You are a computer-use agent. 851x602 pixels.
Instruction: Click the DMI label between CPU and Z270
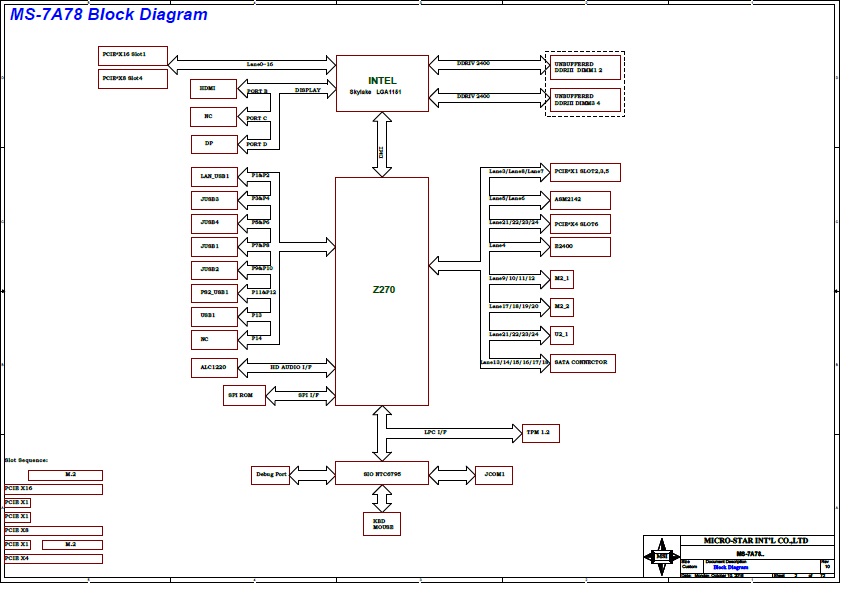(x=382, y=152)
